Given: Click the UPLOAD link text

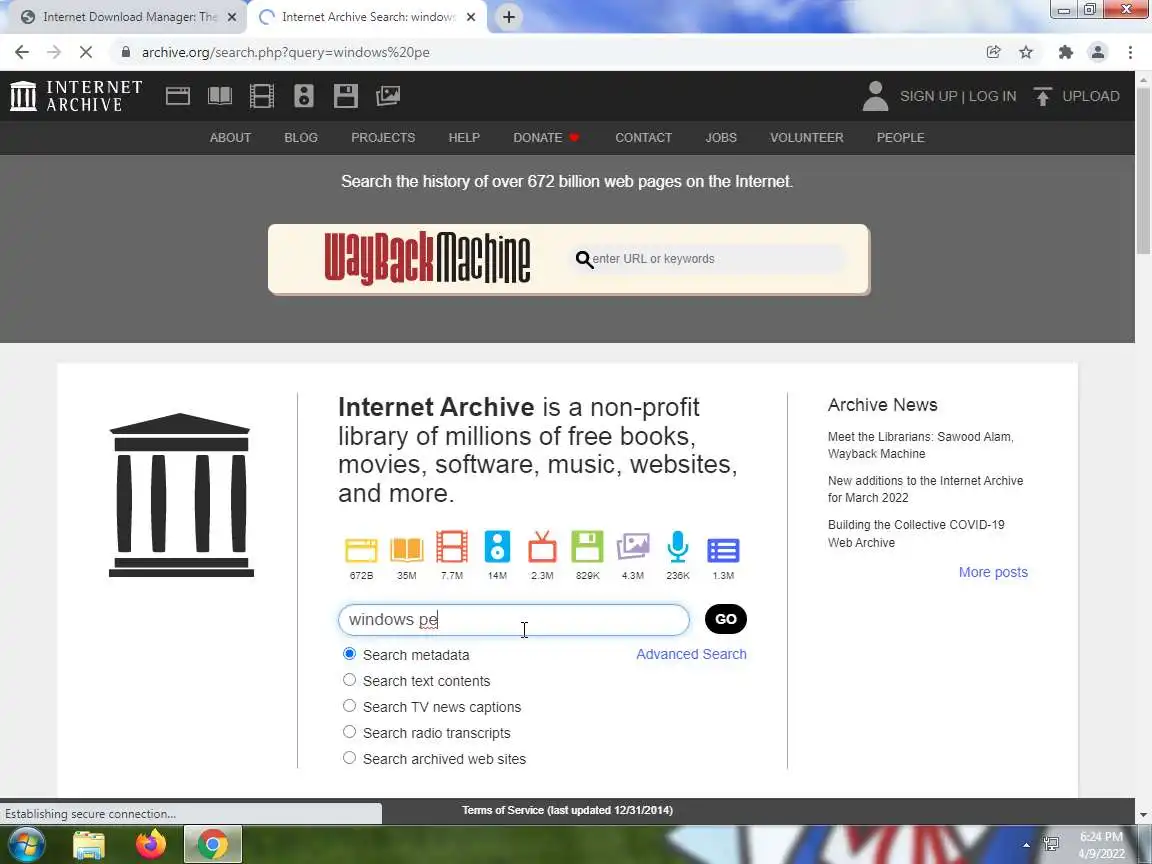Looking at the screenshot, I should pos(1091,96).
